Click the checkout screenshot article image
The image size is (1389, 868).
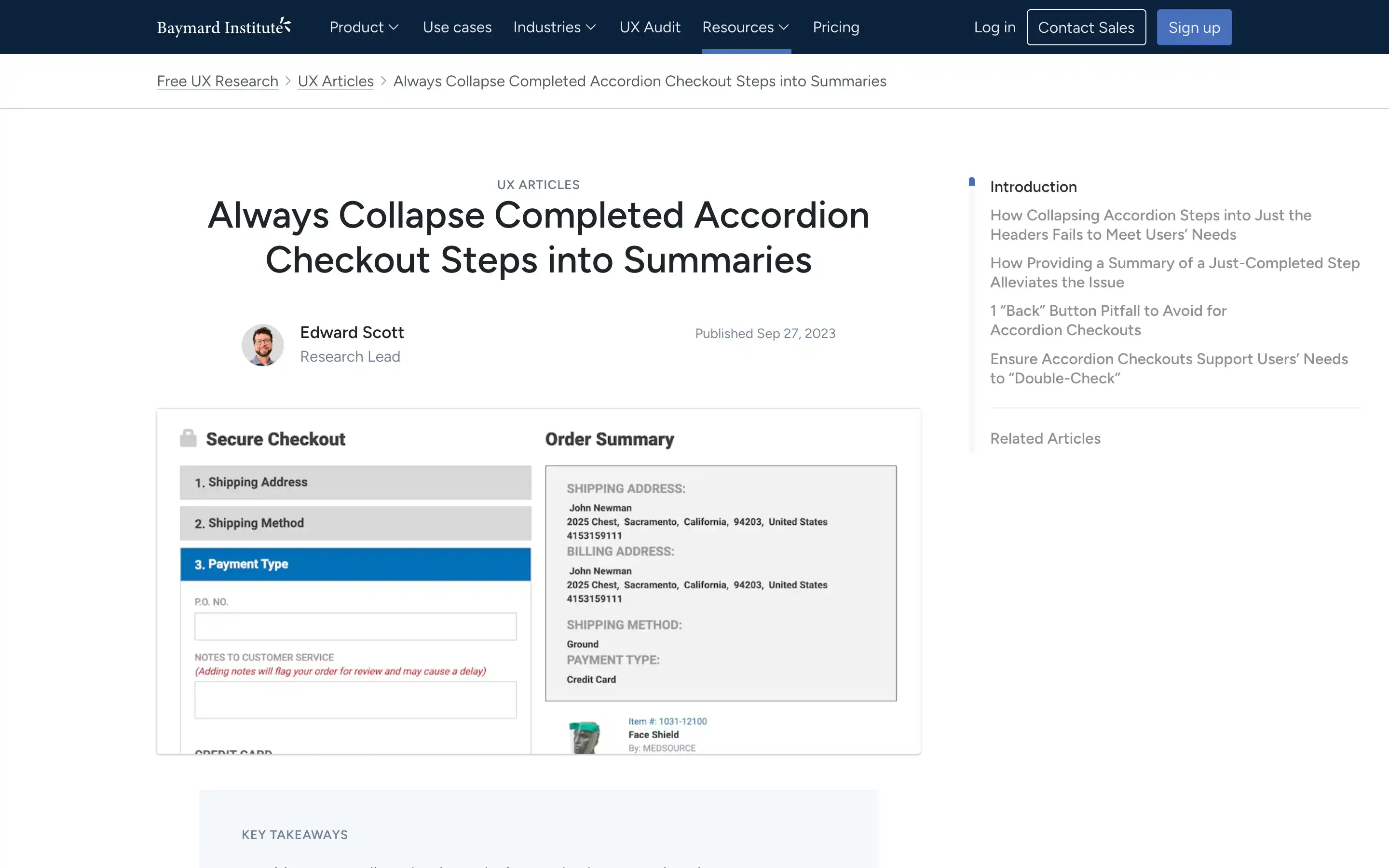pos(538,581)
